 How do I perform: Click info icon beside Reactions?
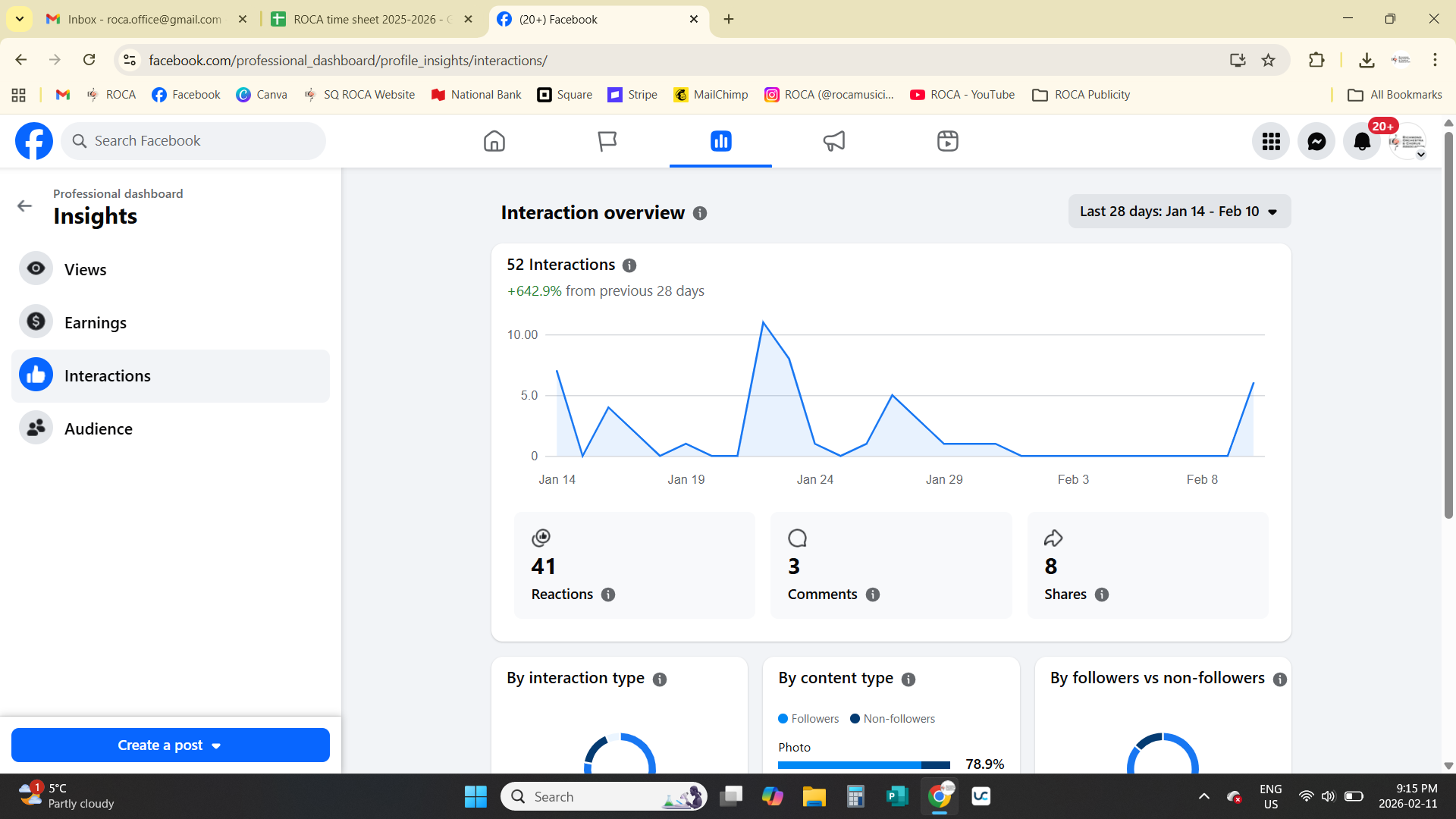click(x=608, y=595)
